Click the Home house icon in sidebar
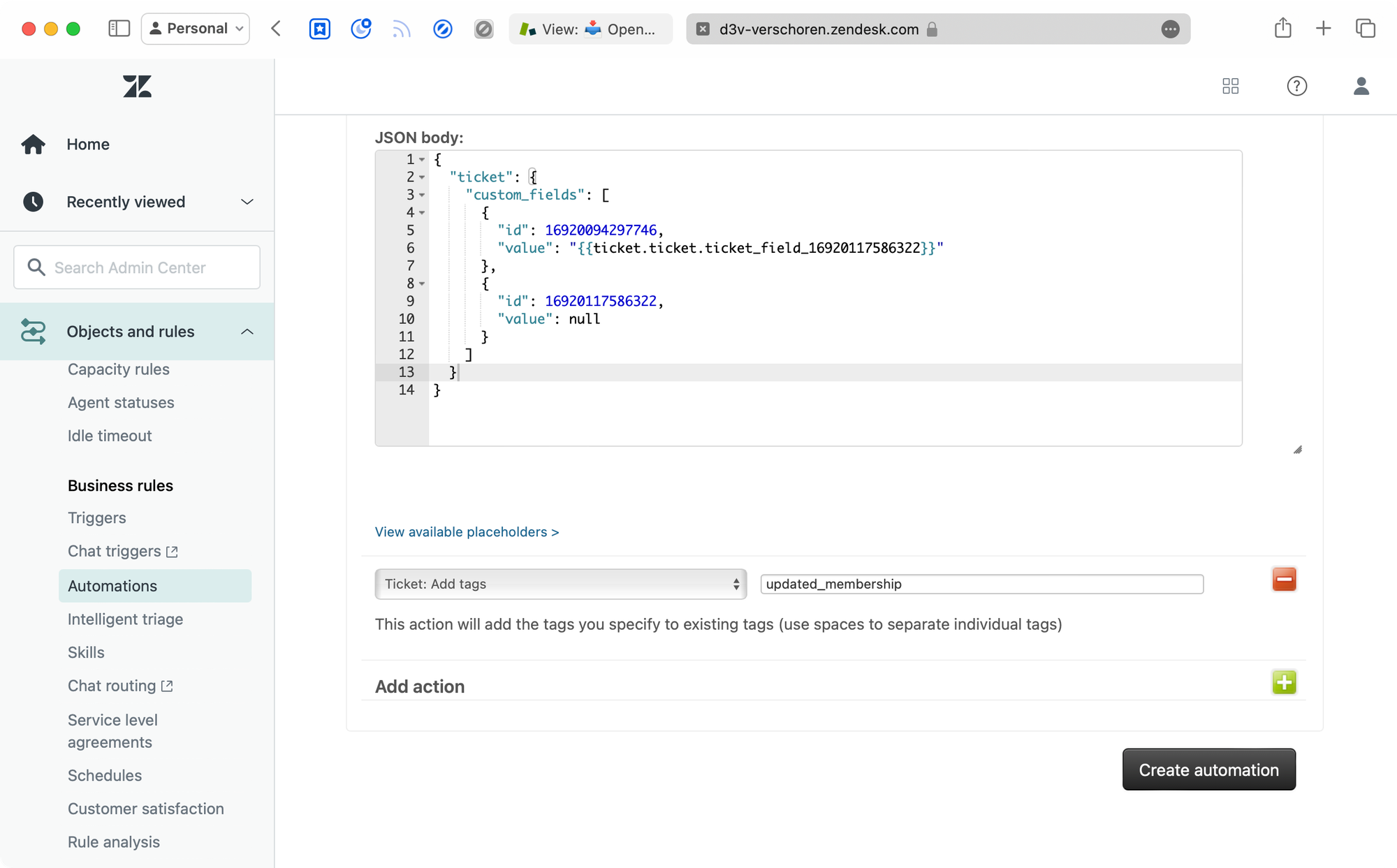Image resolution: width=1397 pixels, height=868 pixels. pyautogui.click(x=34, y=145)
